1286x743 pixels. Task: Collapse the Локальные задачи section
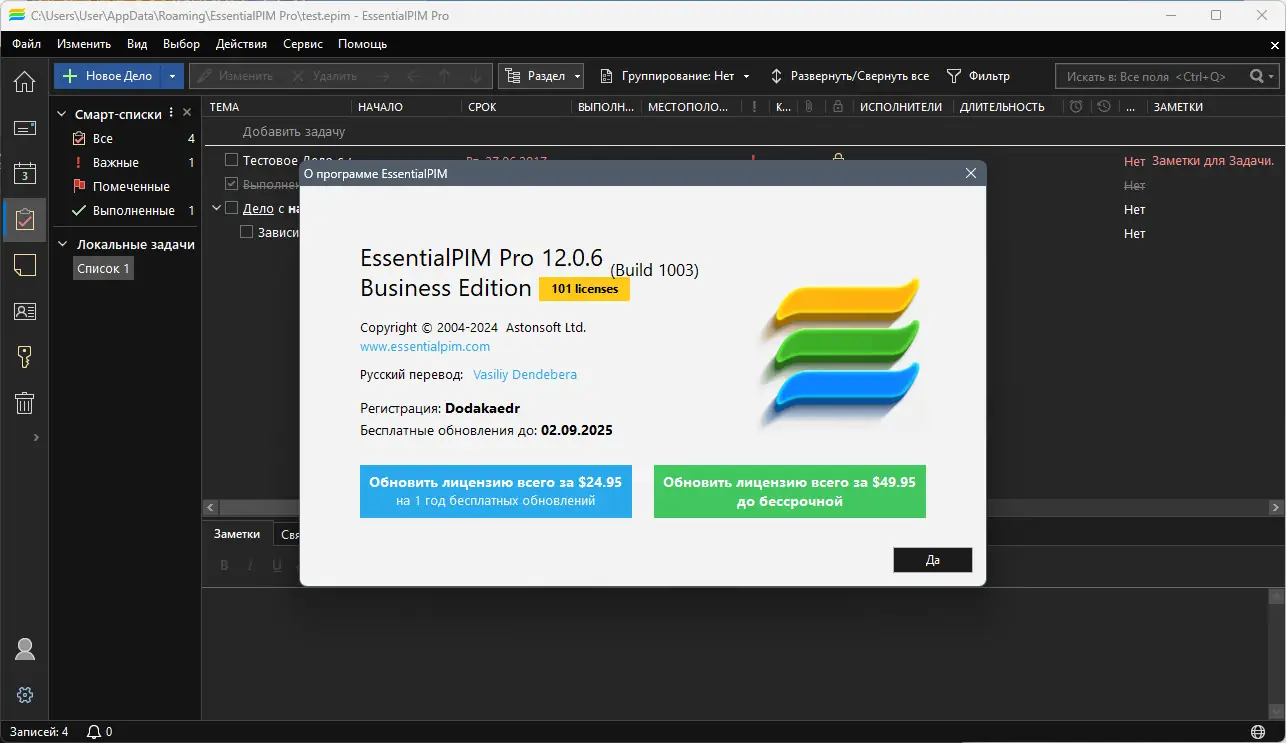tap(62, 244)
